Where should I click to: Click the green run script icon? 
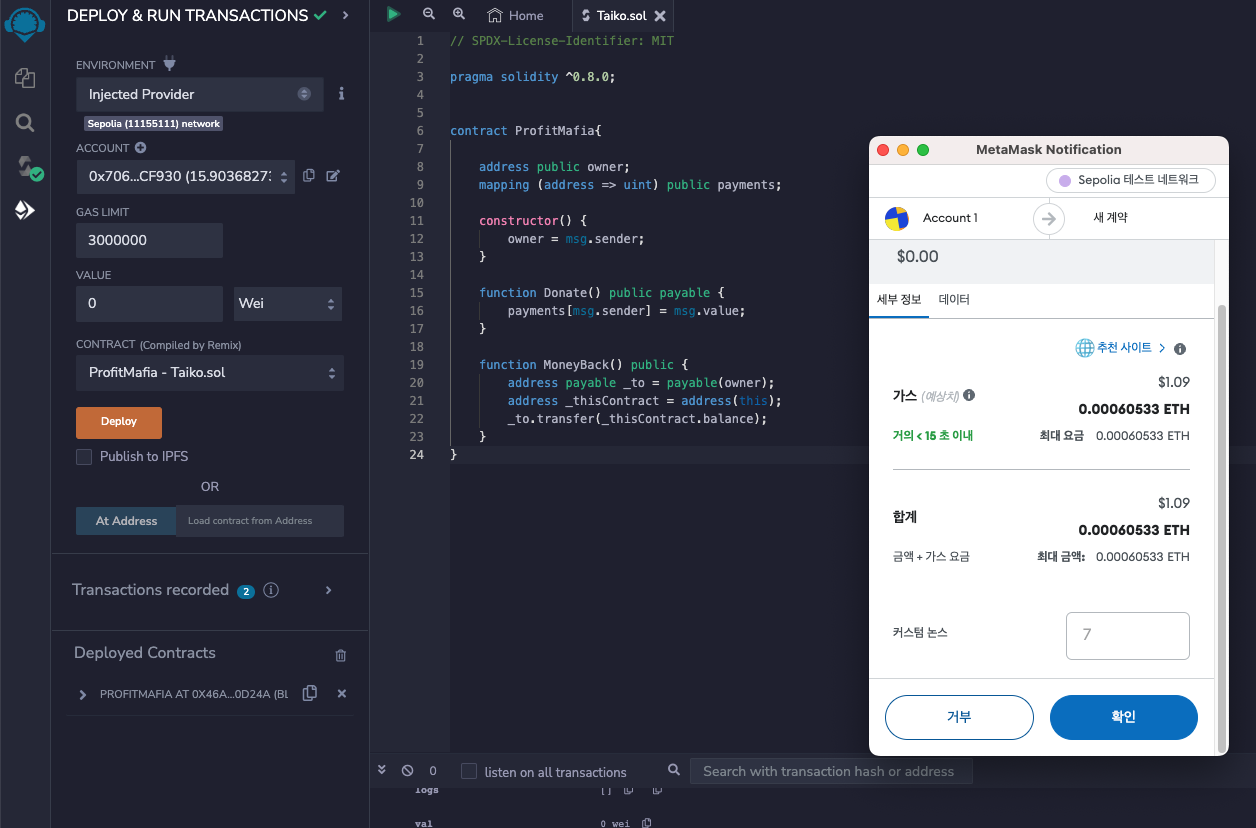pyautogui.click(x=394, y=14)
